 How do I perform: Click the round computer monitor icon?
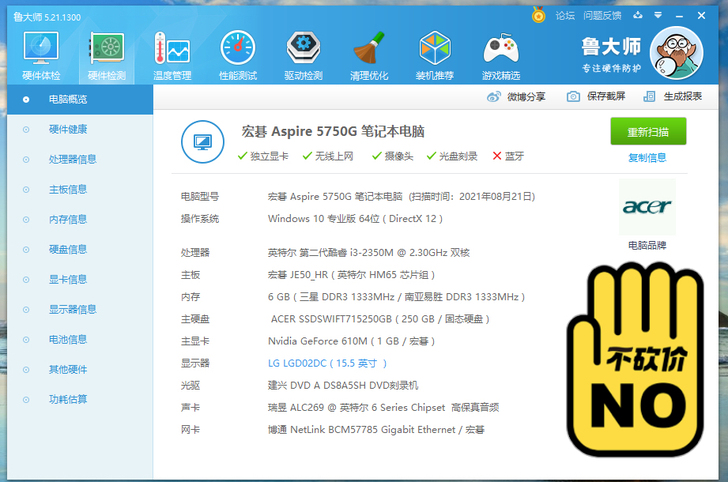coord(202,142)
